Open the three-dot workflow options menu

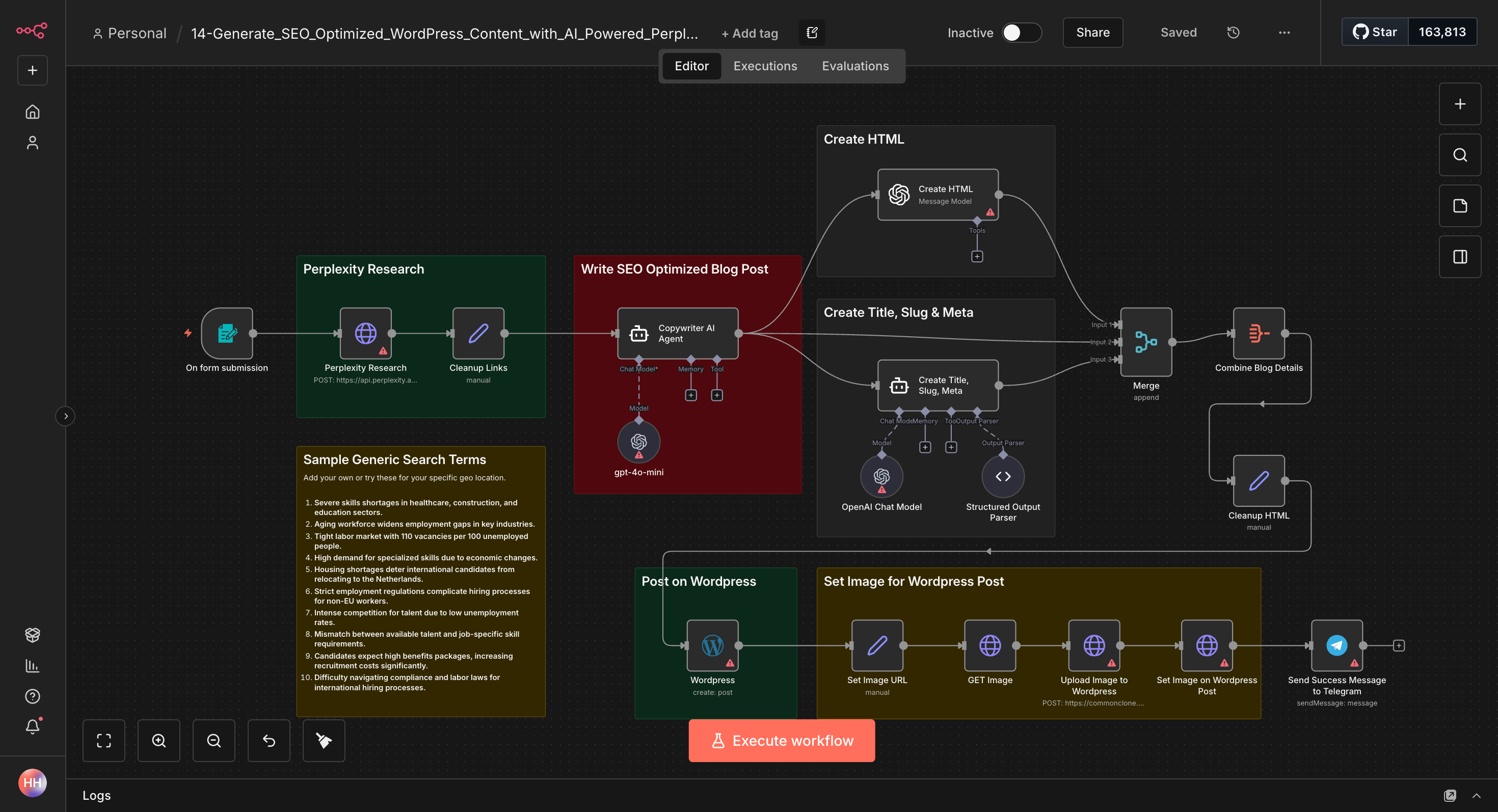pyautogui.click(x=1284, y=33)
